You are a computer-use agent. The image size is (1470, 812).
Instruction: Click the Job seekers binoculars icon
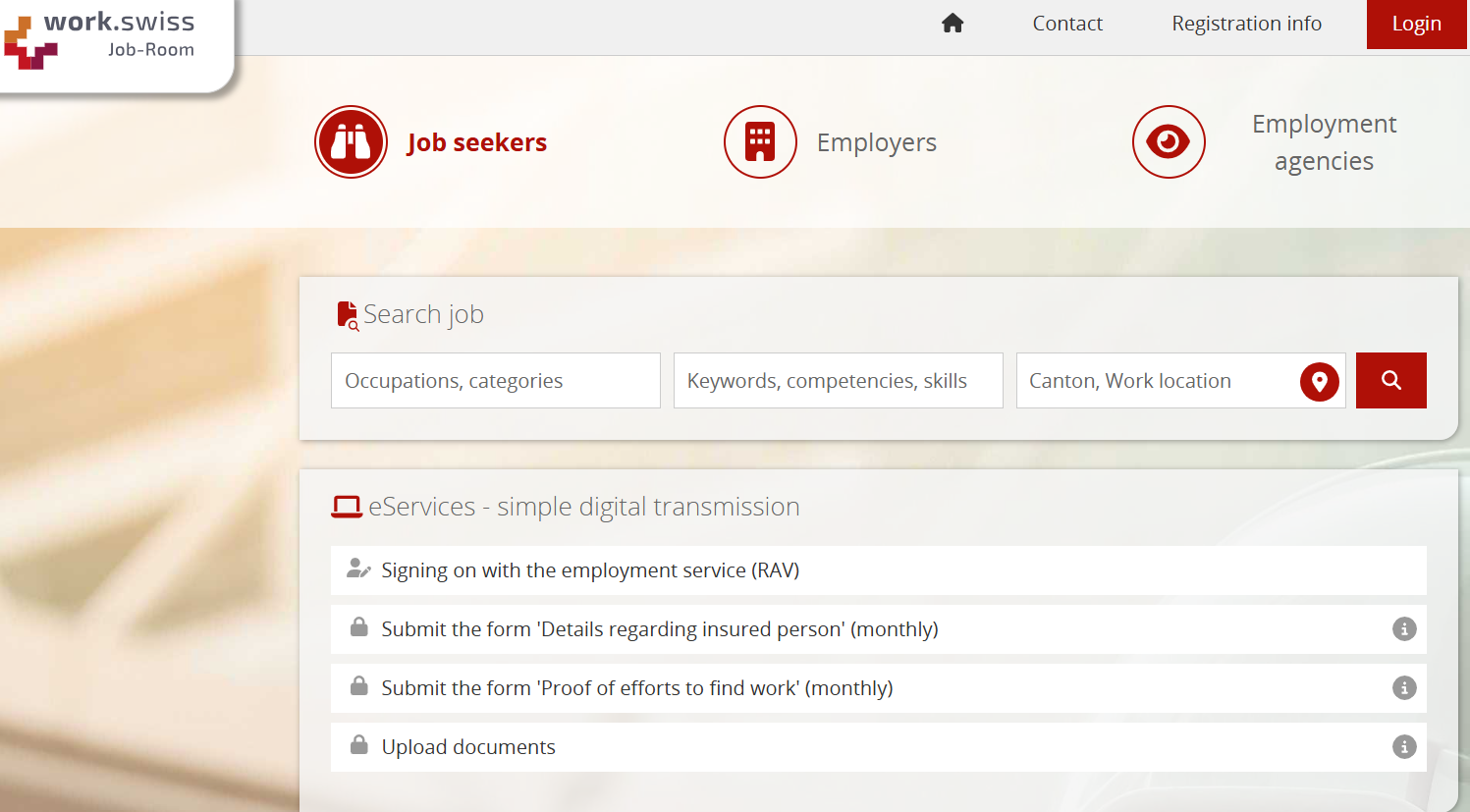351,142
